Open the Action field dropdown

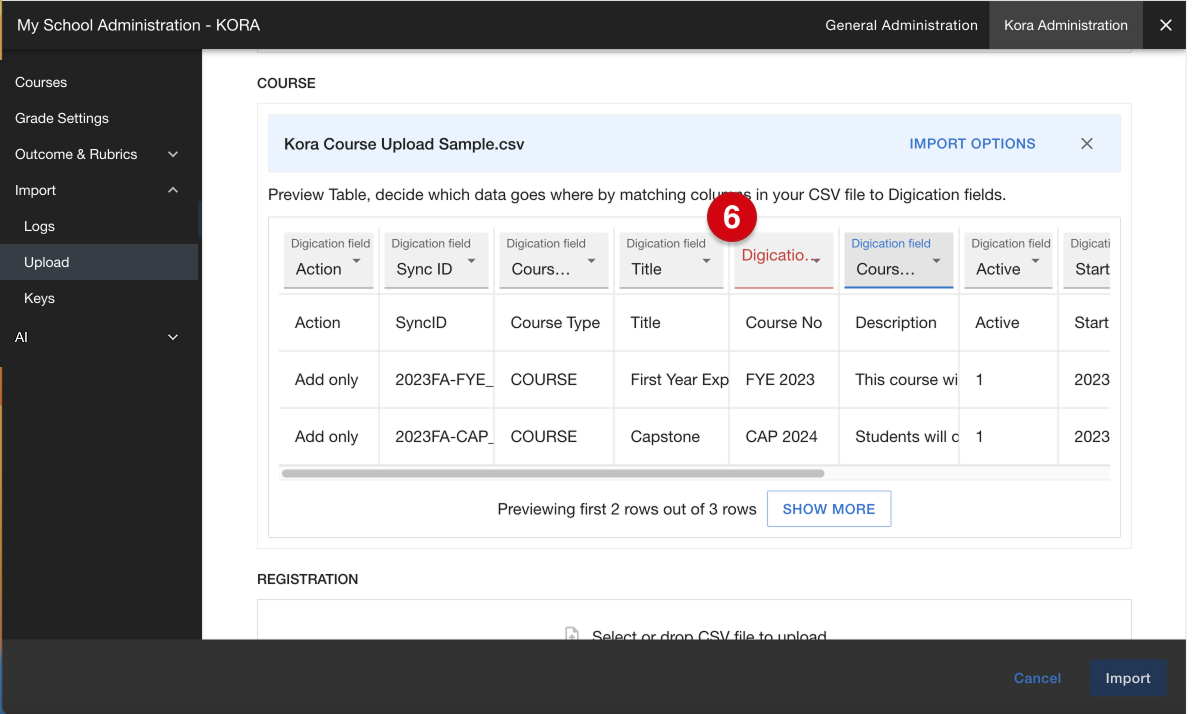point(329,260)
